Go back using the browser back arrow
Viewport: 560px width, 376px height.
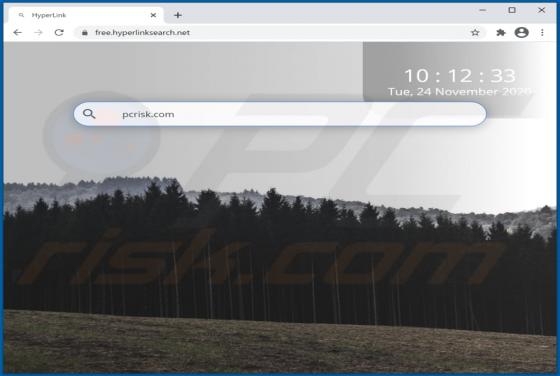17,32
